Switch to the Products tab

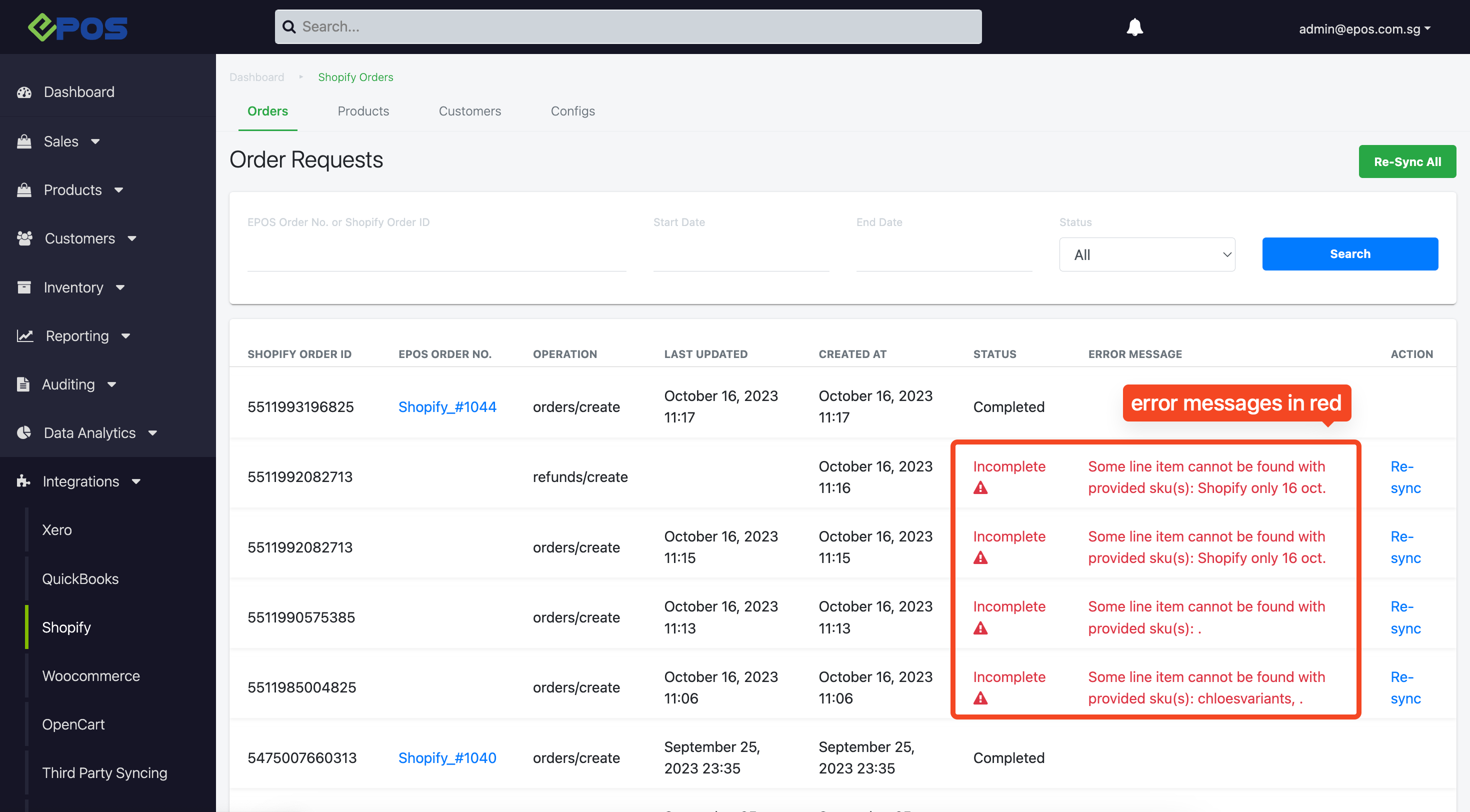[363, 110]
